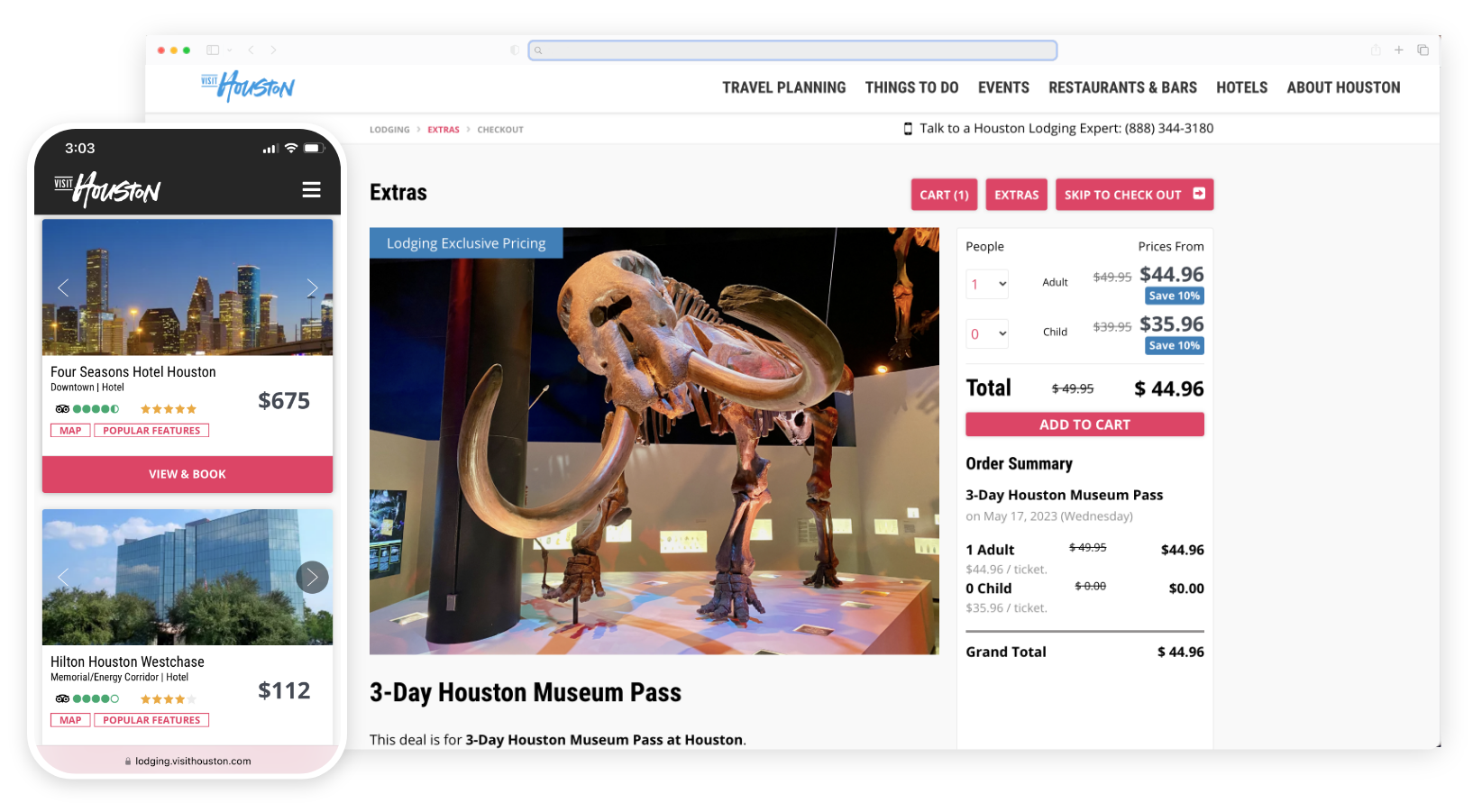Click the Visit Houston logo on the desktop site

pyautogui.click(x=248, y=87)
